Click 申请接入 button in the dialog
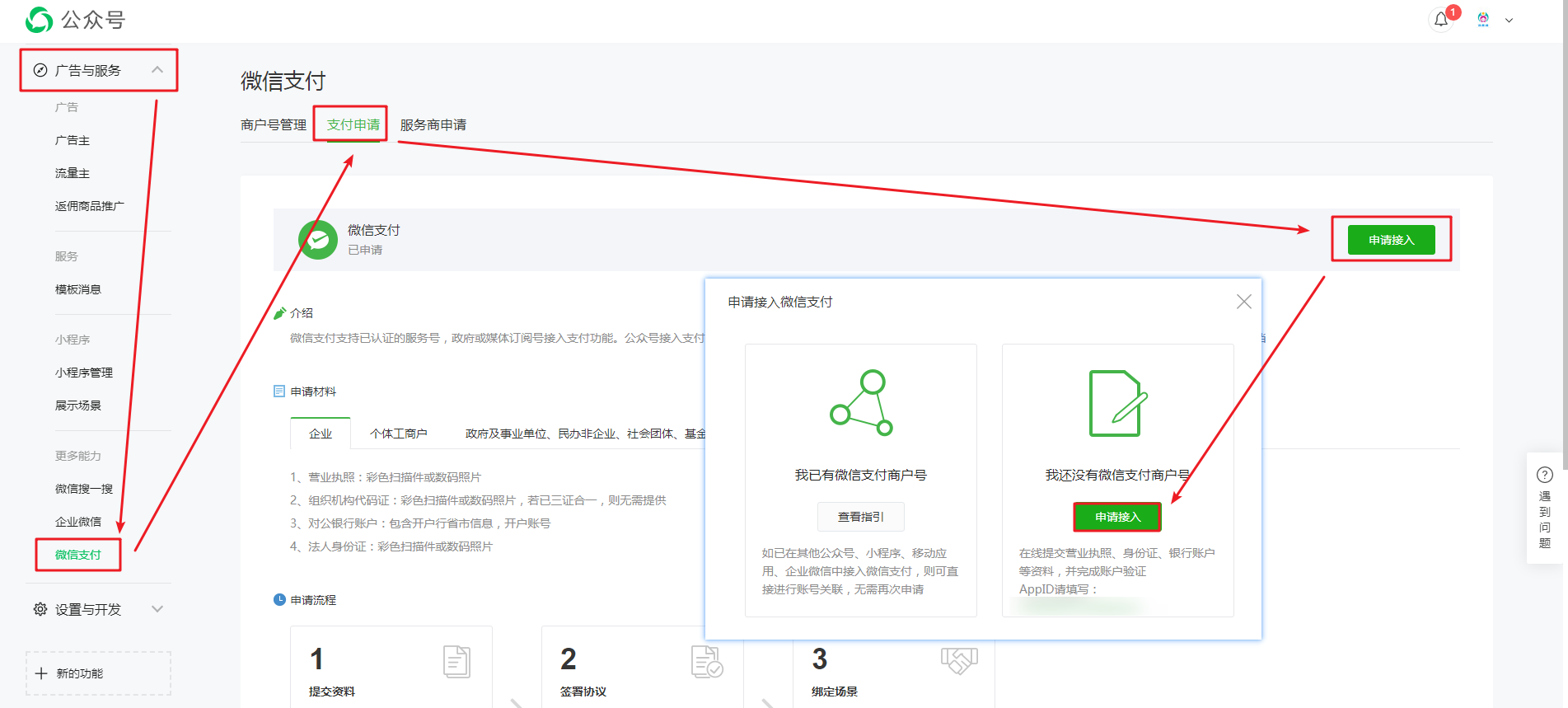The height and width of the screenshot is (708, 1568). point(1118,517)
